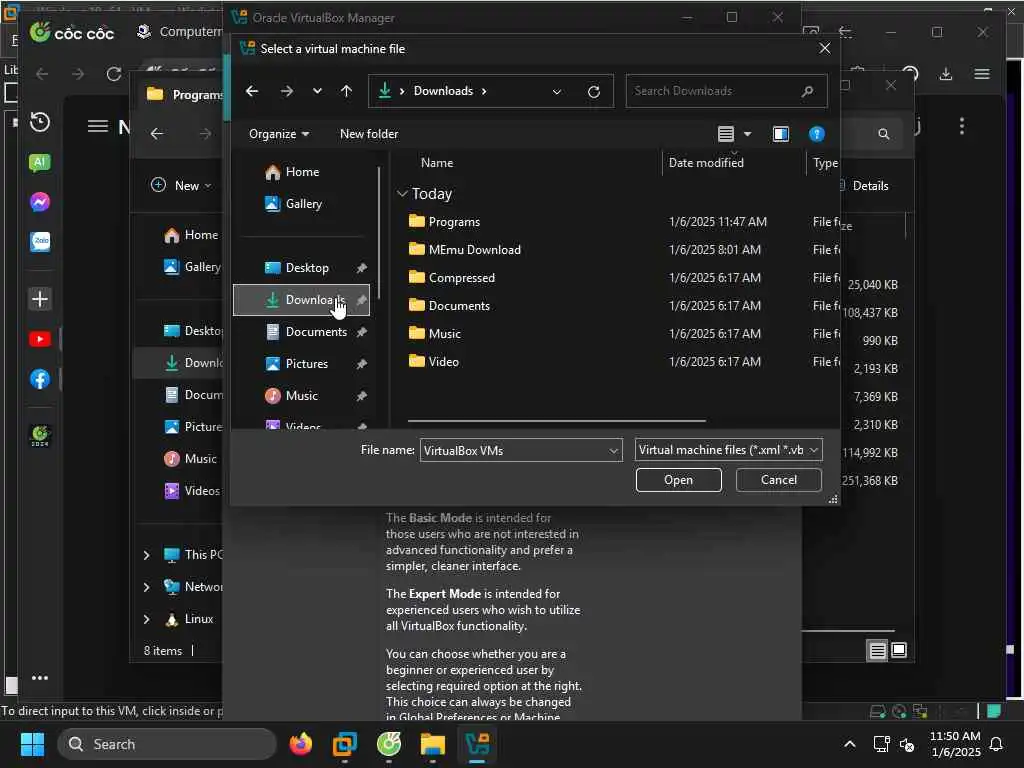
Task: Open Coc Coc downloads icon
Action: [946, 74]
